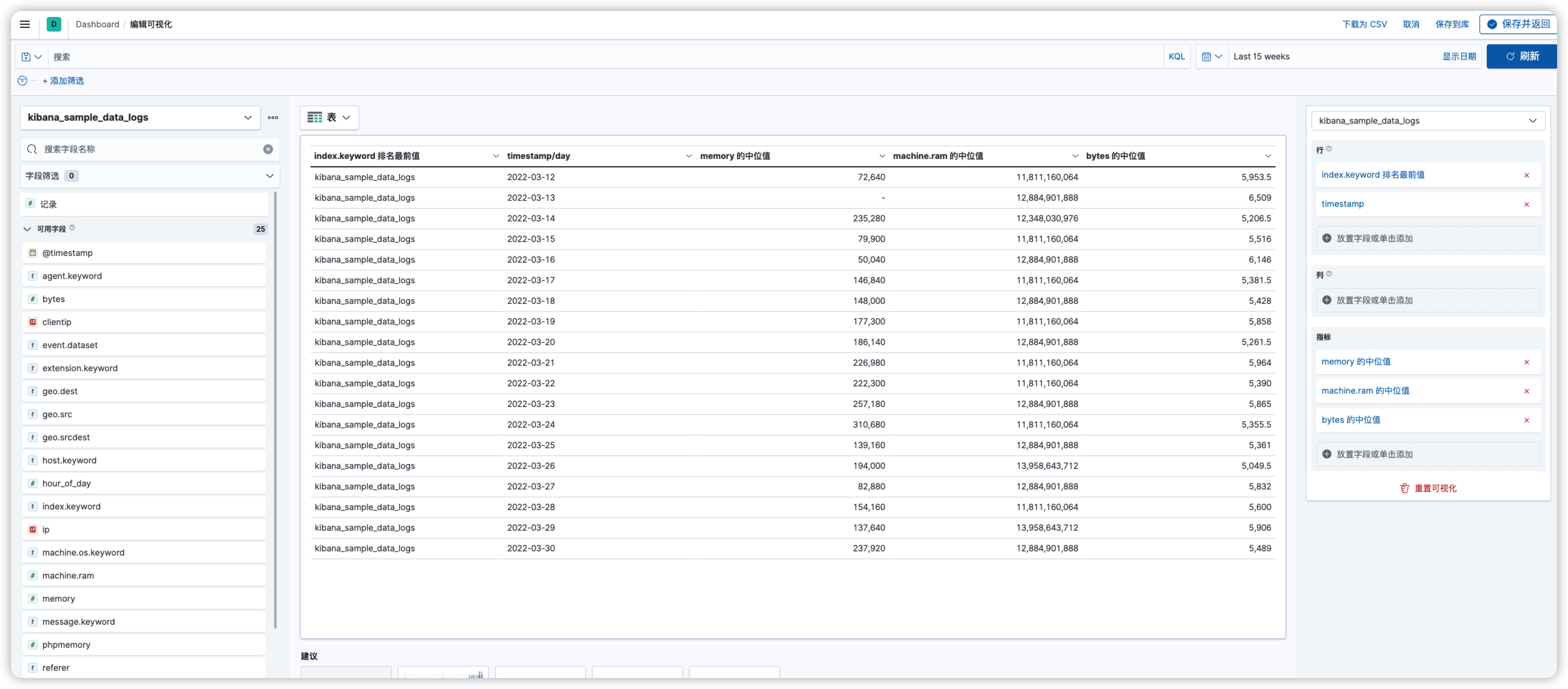Open the hamburger navigation menu
The width and height of the screenshot is (1568, 689).
tap(24, 24)
